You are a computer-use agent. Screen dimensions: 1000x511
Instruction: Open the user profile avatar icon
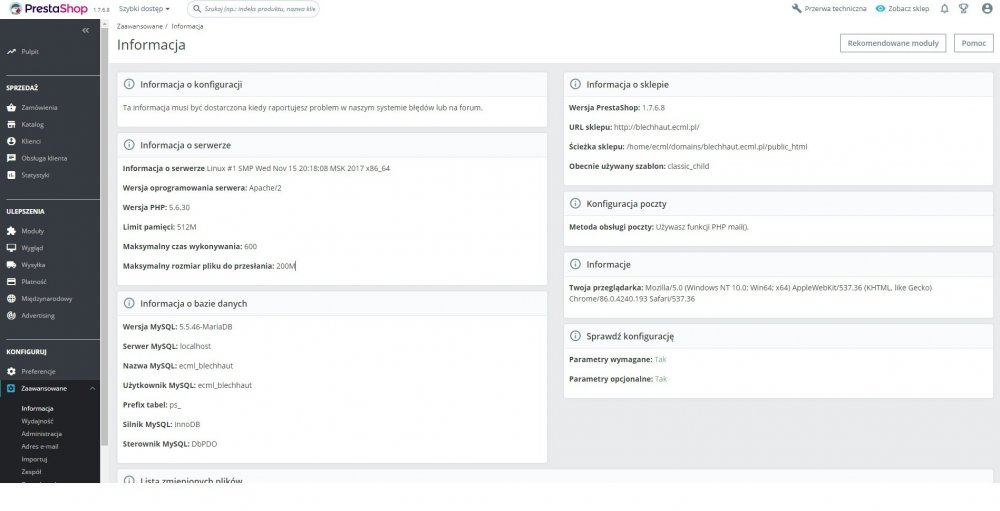pyautogui.click(x=987, y=9)
